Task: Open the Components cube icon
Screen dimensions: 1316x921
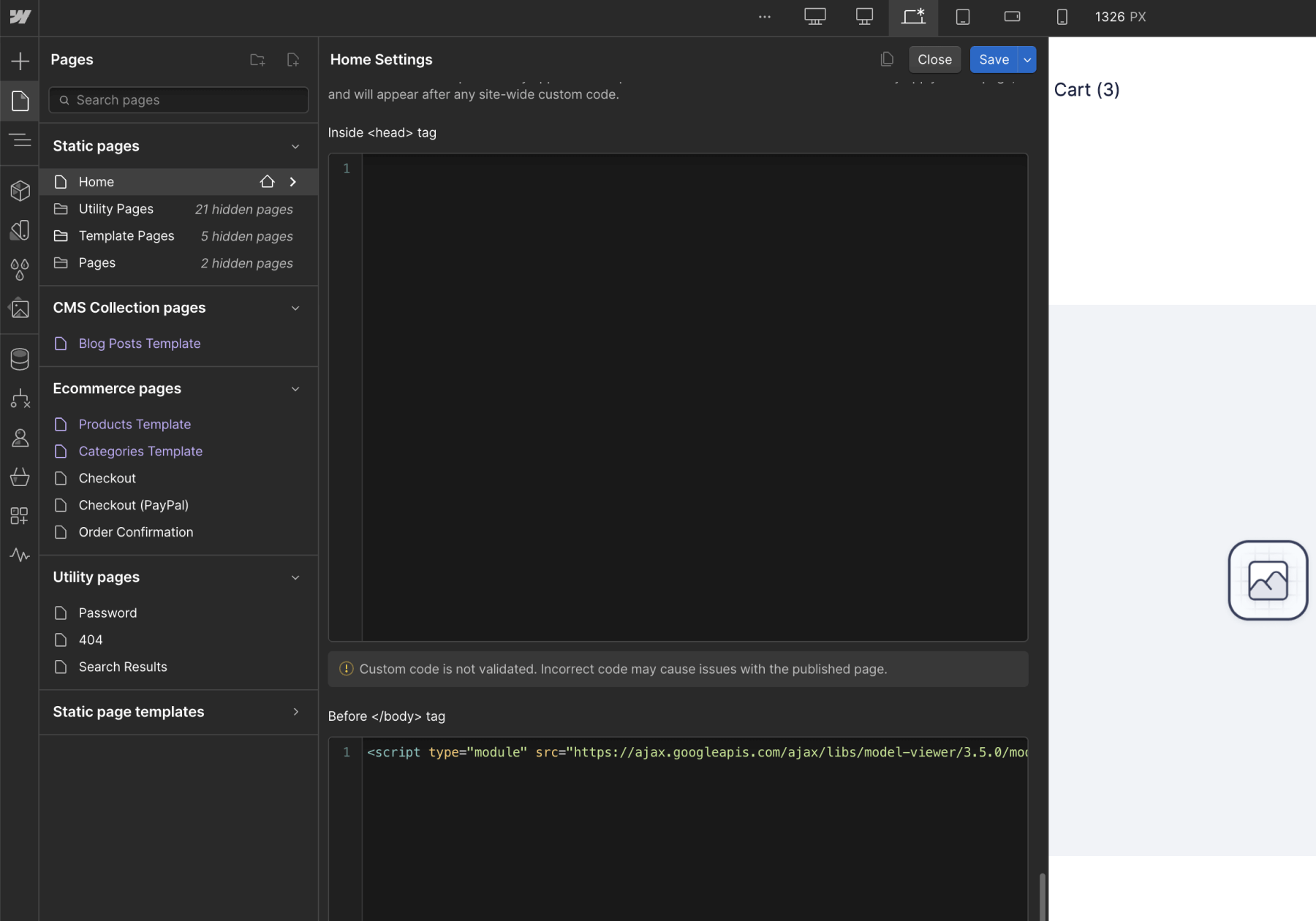Action: coord(20,191)
